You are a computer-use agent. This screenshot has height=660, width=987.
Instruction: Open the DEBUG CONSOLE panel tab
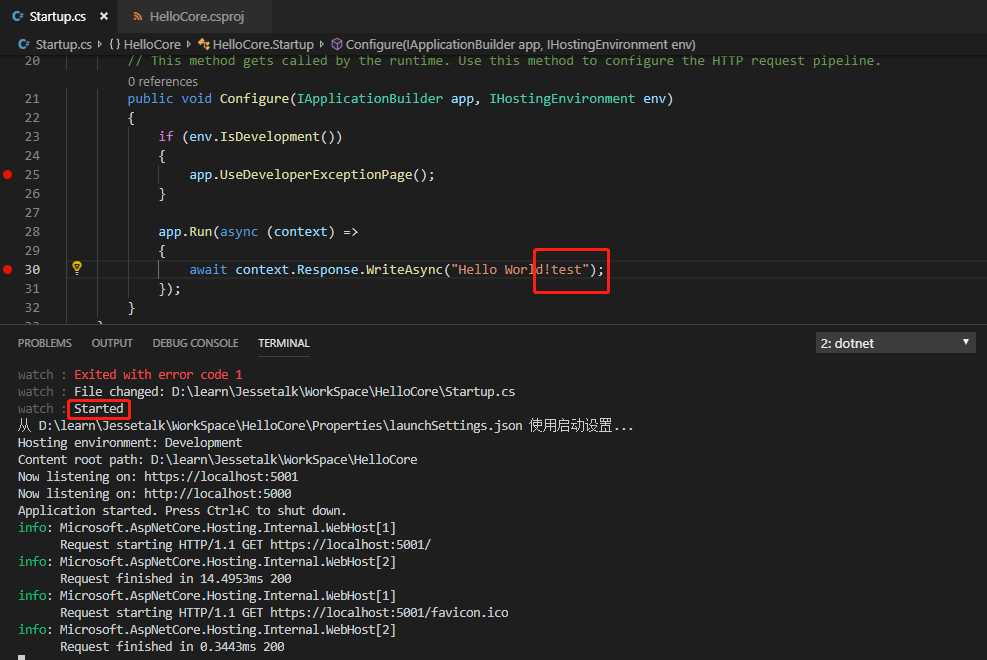click(195, 344)
